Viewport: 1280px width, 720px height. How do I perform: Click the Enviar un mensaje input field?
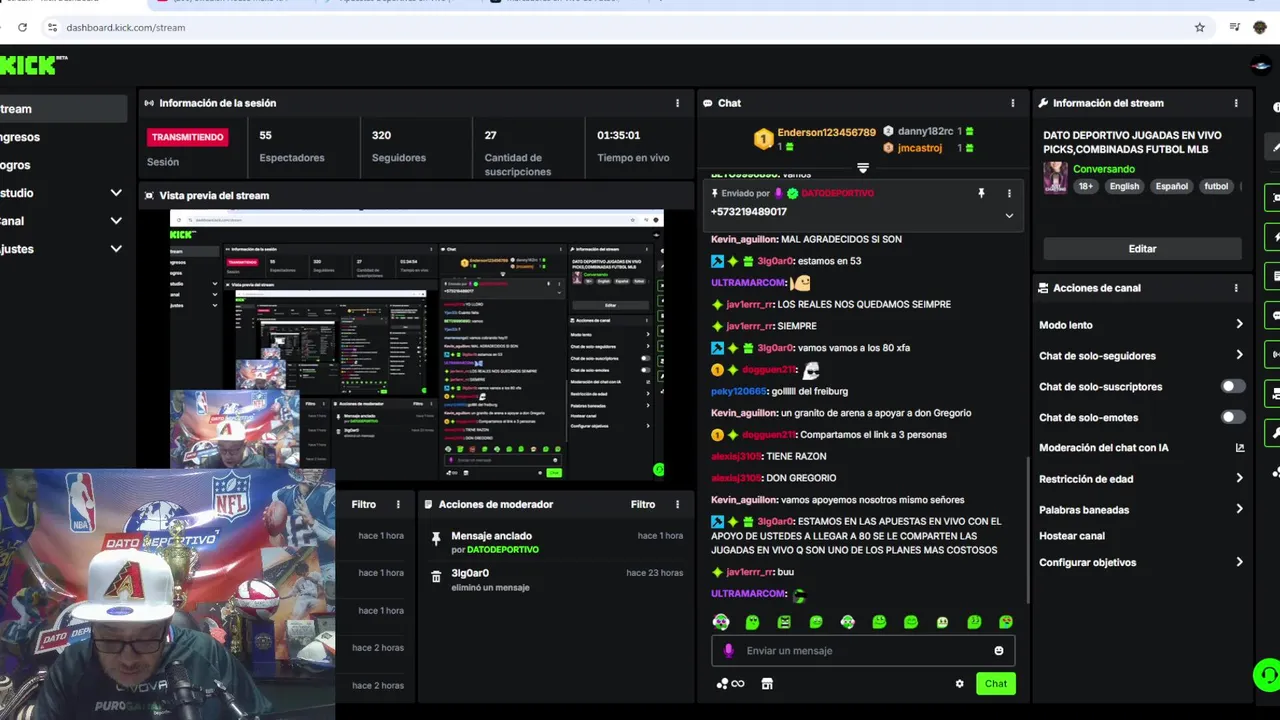(x=863, y=651)
